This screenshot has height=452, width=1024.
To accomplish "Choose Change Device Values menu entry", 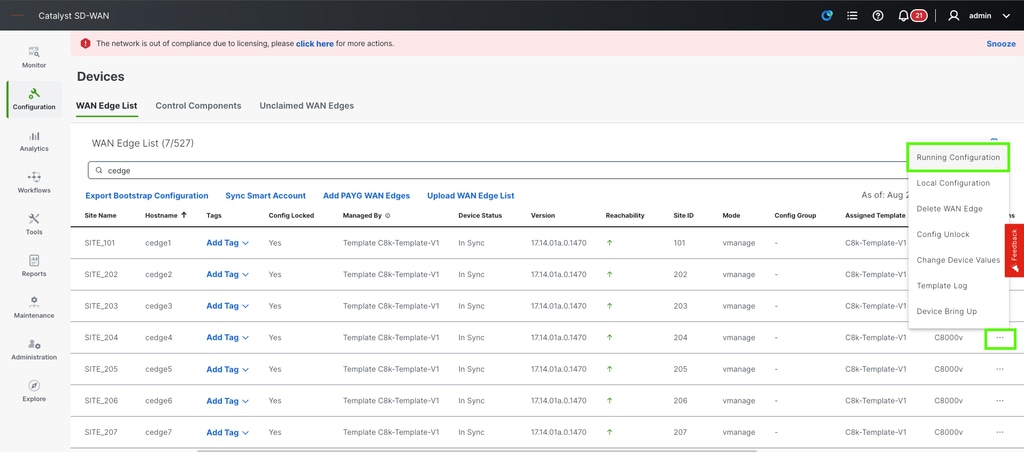I will point(958,260).
